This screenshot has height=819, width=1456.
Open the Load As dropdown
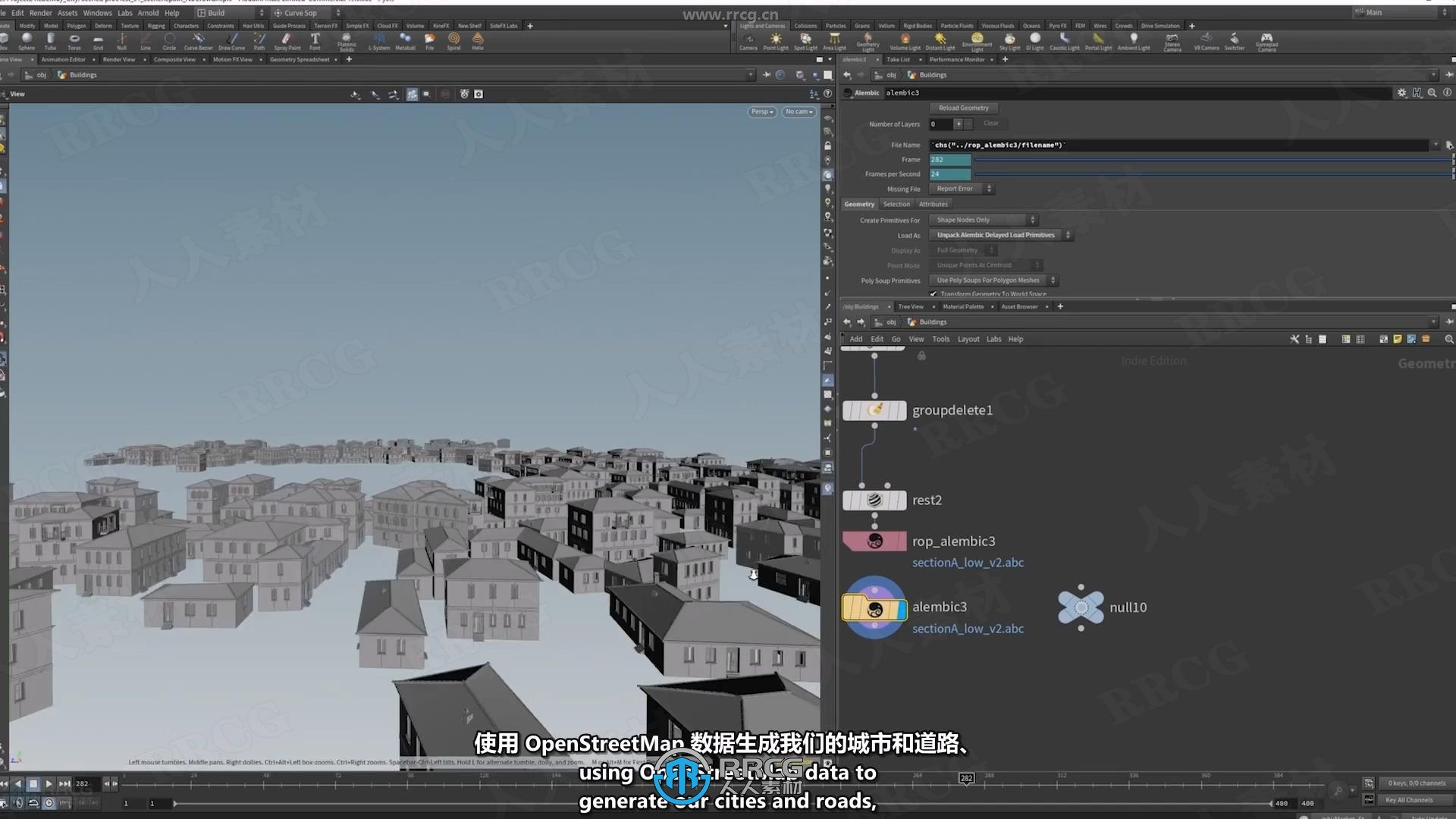point(1001,235)
